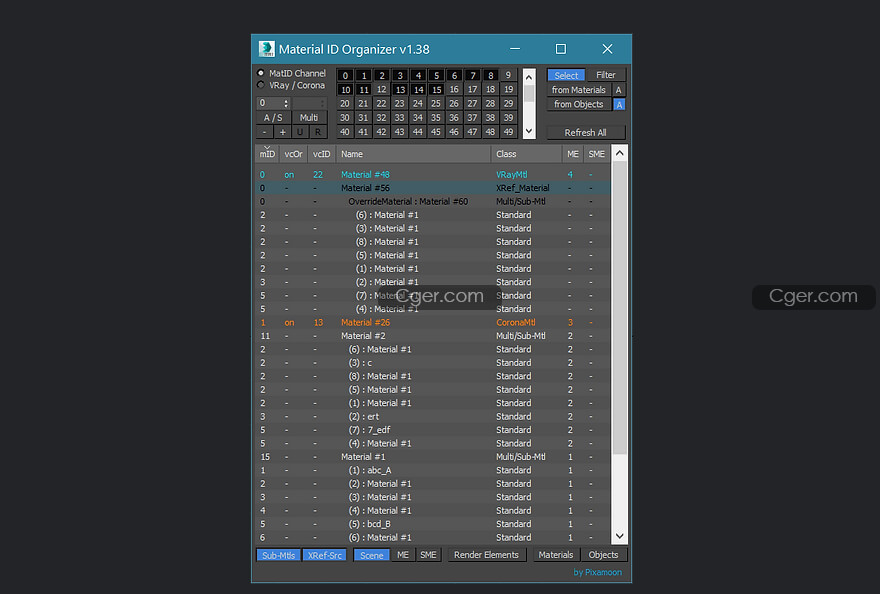Pick ID 49 in the number grid
Screen dimensions: 880x594
point(508,132)
